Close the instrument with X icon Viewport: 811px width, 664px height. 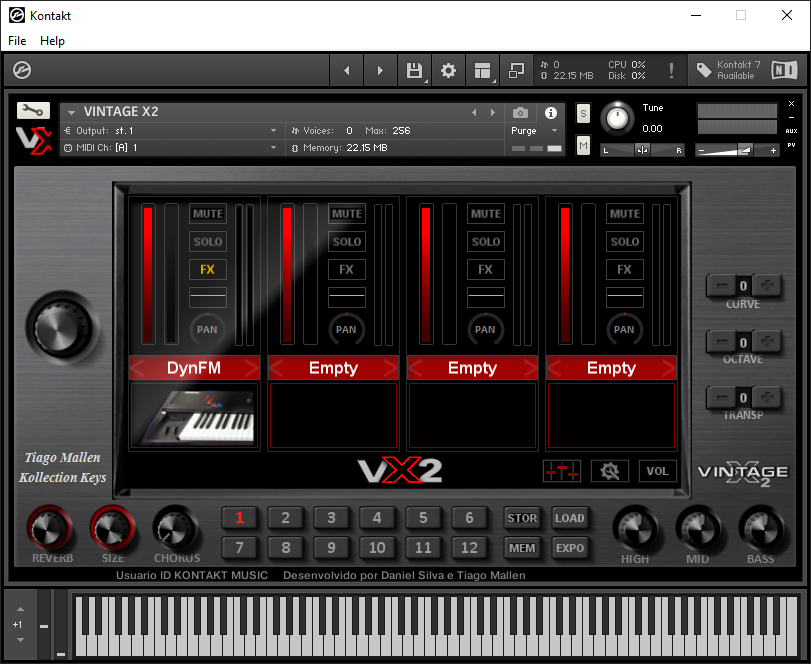[791, 103]
